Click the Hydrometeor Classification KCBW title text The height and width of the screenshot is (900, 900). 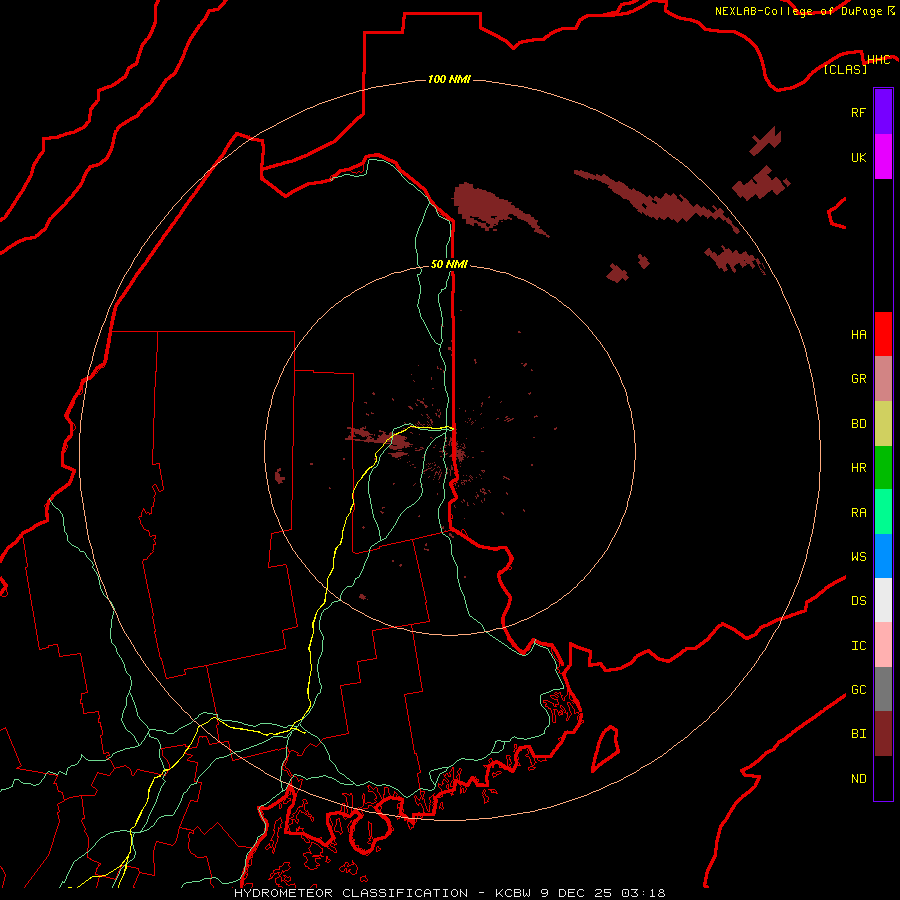point(449,893)
